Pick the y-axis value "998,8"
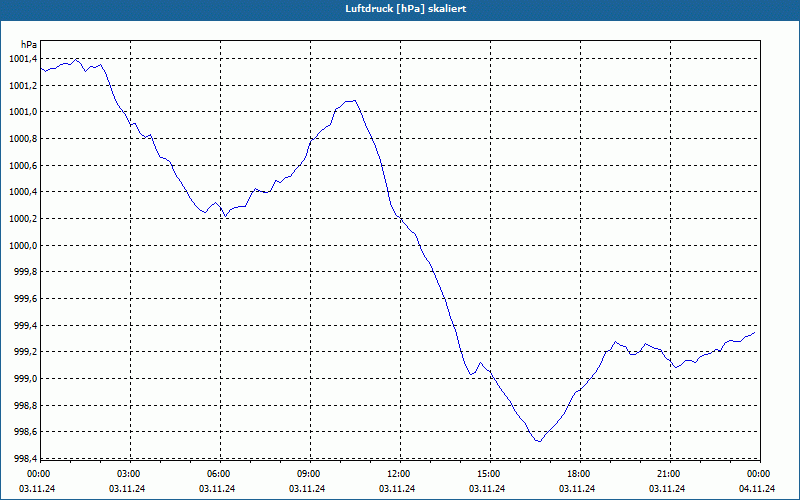The image size is (800, 500). 25,406
